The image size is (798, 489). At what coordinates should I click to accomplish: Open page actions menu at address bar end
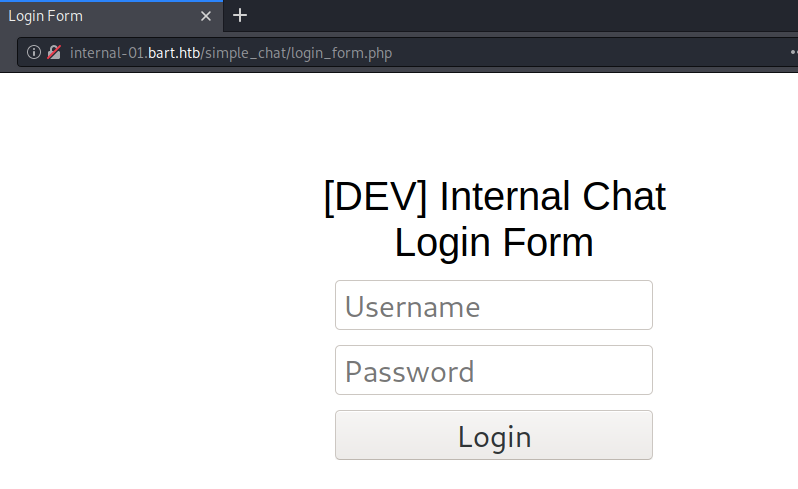tap(792, 52)
